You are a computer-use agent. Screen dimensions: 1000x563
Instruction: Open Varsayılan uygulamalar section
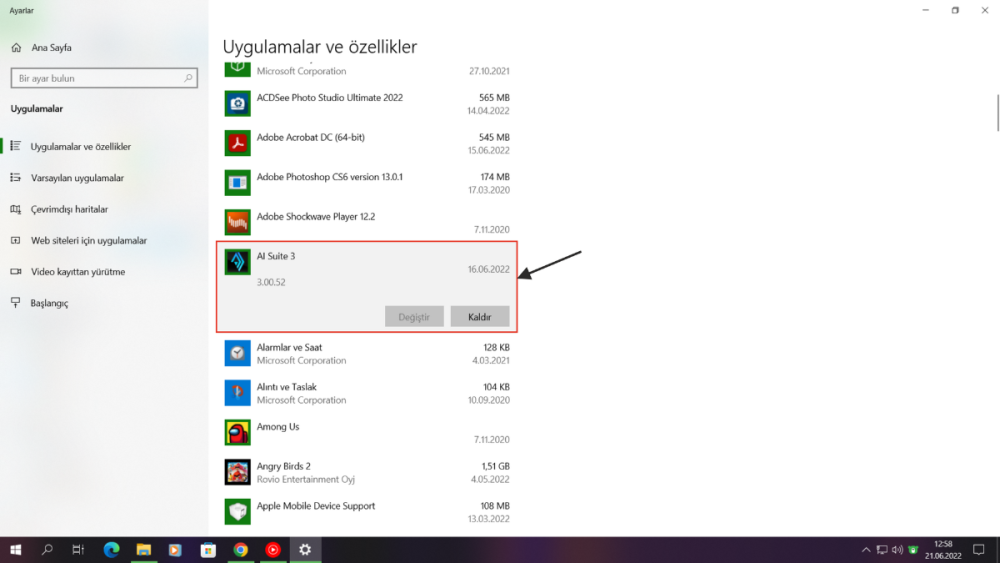(104, 178)
